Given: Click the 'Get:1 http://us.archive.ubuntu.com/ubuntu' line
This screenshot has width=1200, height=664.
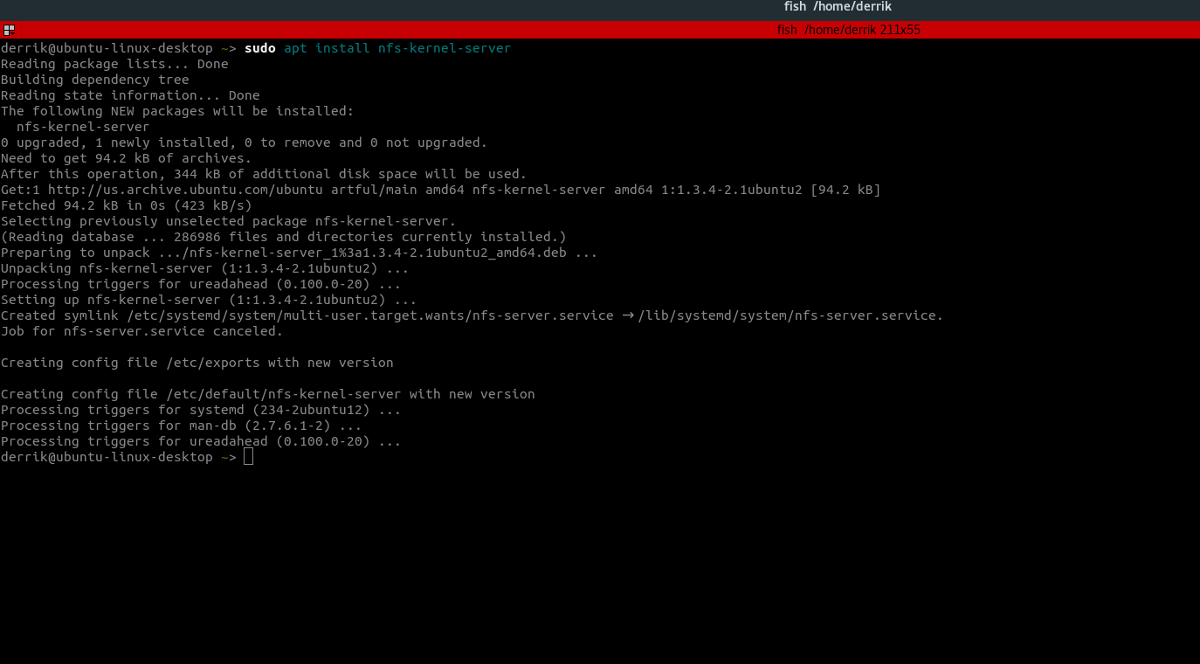Looking at the screenshot, I should (x=441, y=190).
